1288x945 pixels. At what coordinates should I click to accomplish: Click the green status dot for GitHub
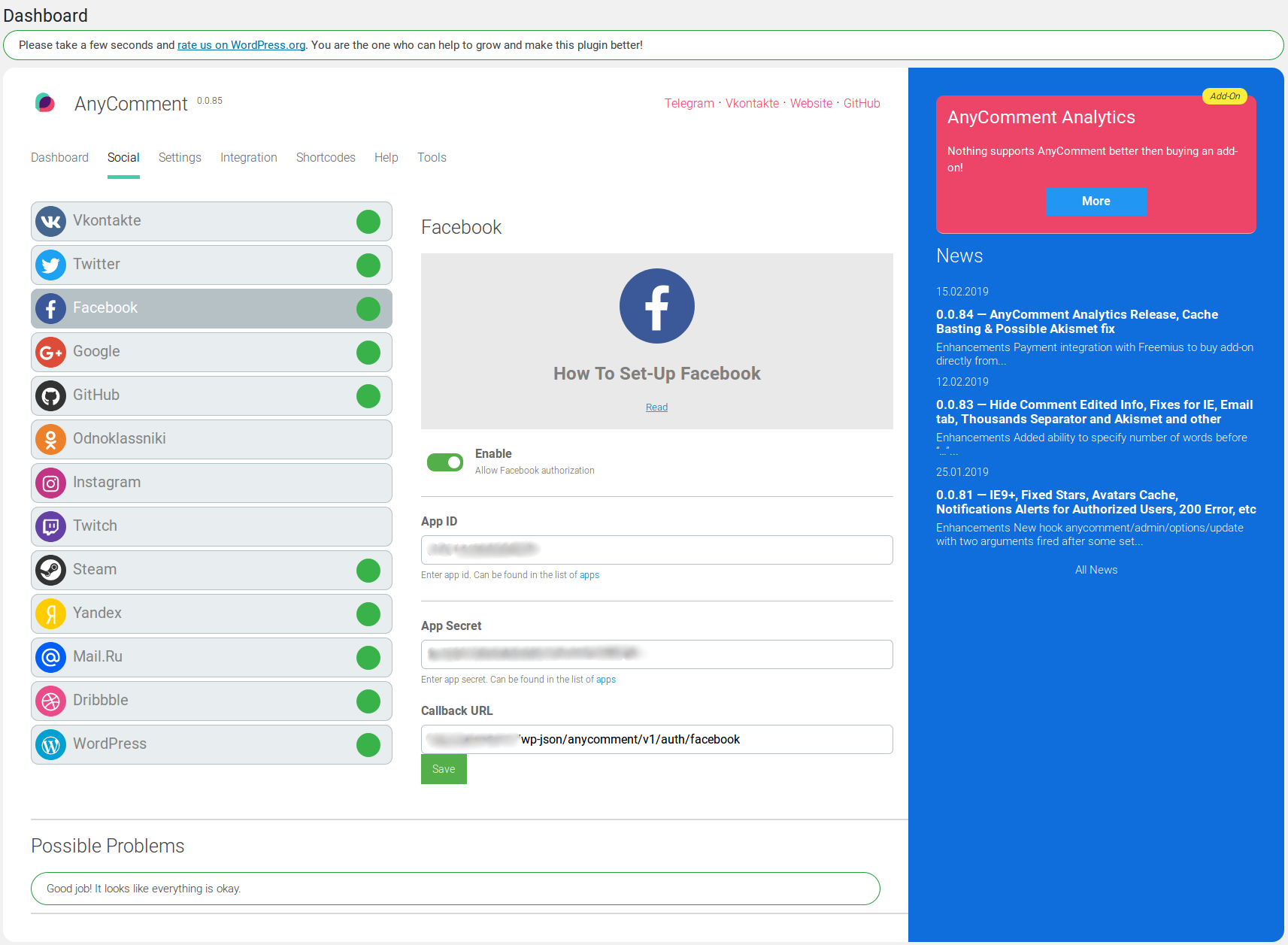click(x=368, y=396)
